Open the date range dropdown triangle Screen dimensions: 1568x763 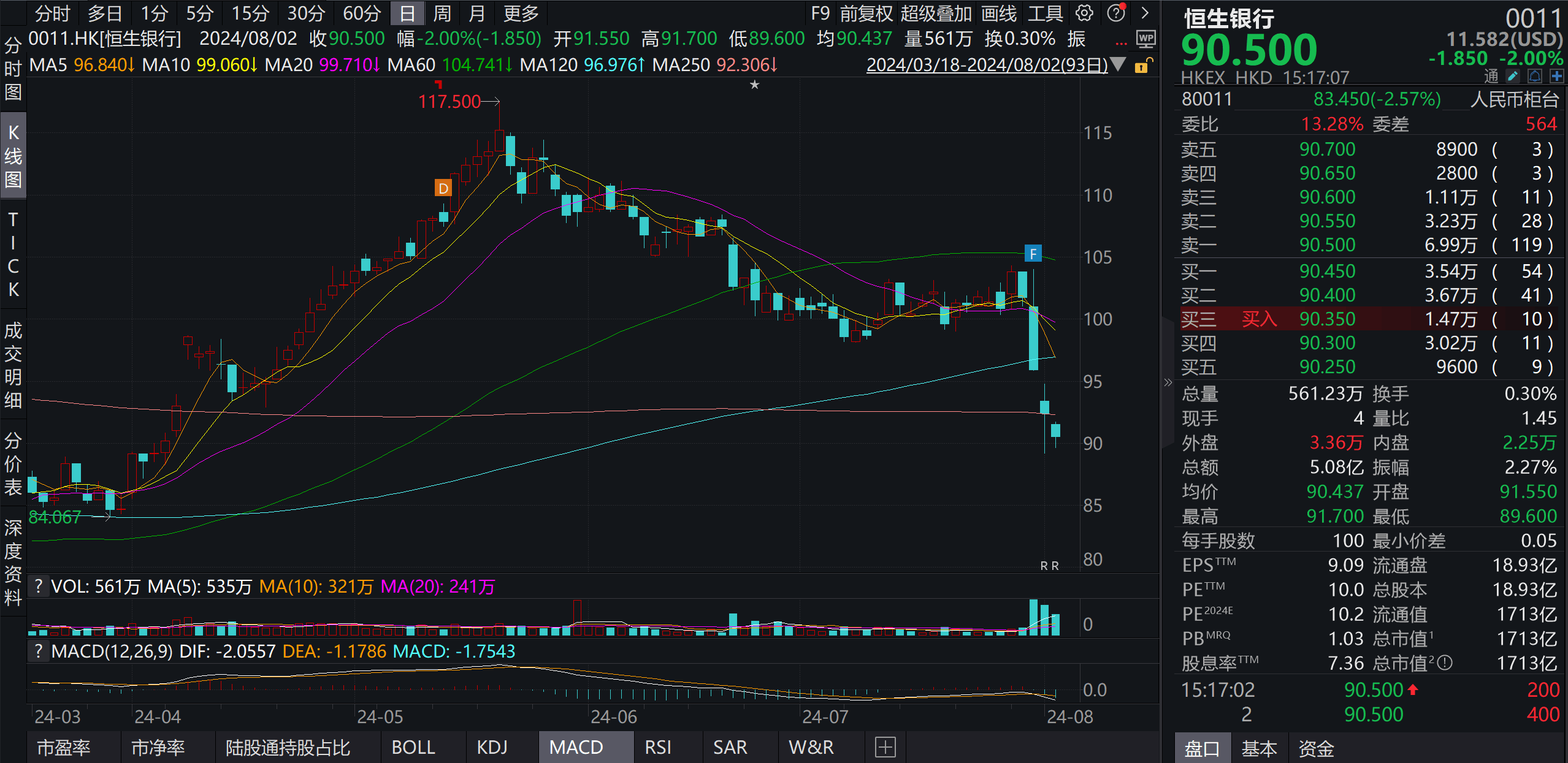[x=1118, y=64]
